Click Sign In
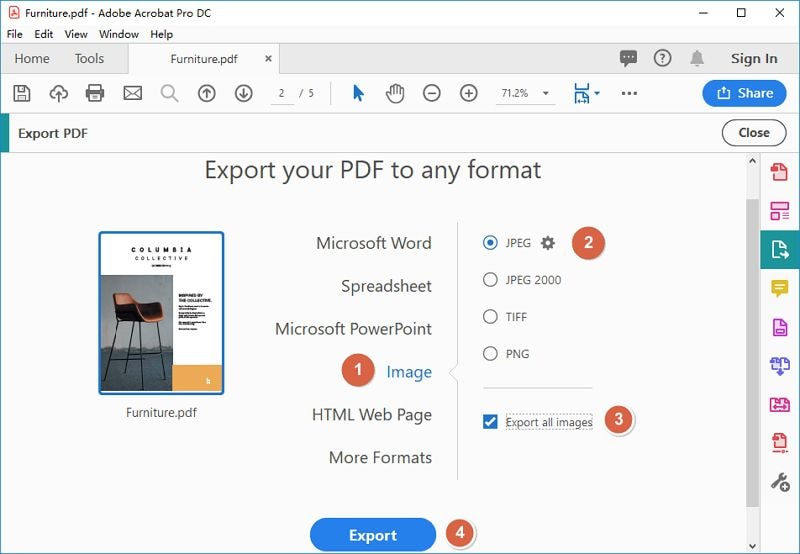Viewport: 800px width, 554px height. point(754,59)
